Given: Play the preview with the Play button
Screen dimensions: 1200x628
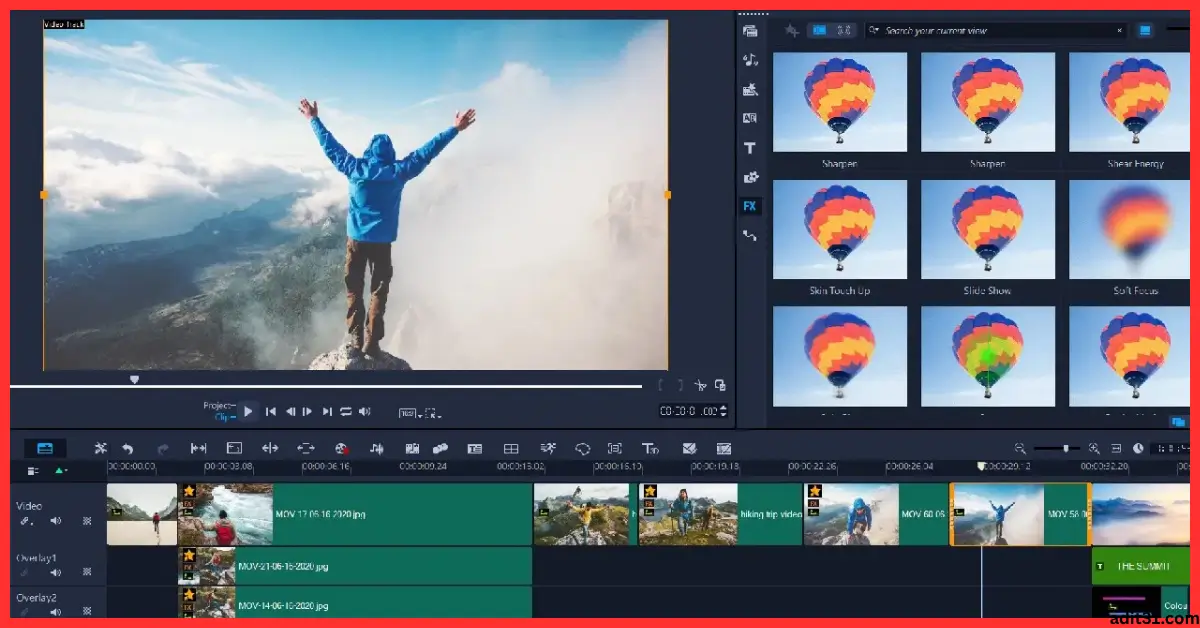Looking at the screenshot, I should [x=248, y=411].
